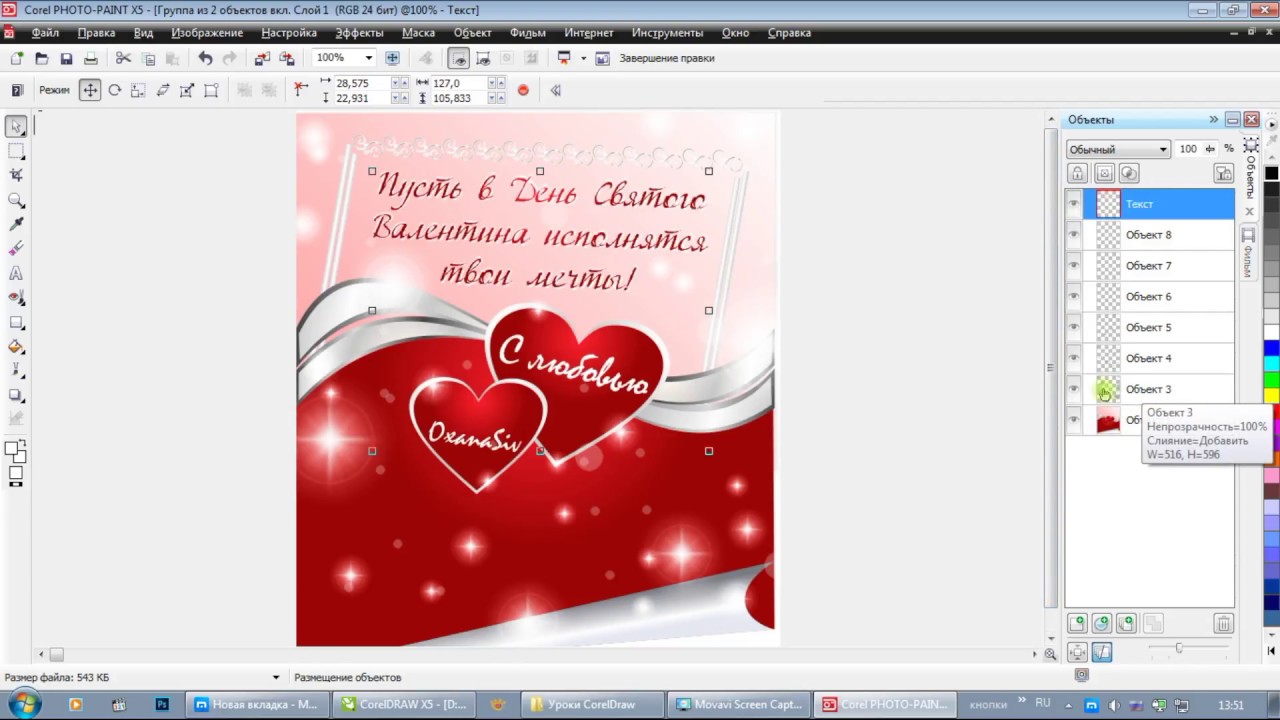1280x720 pixels.
Task: Collapse property bar double-arrow button
Action: pos(555,90)
